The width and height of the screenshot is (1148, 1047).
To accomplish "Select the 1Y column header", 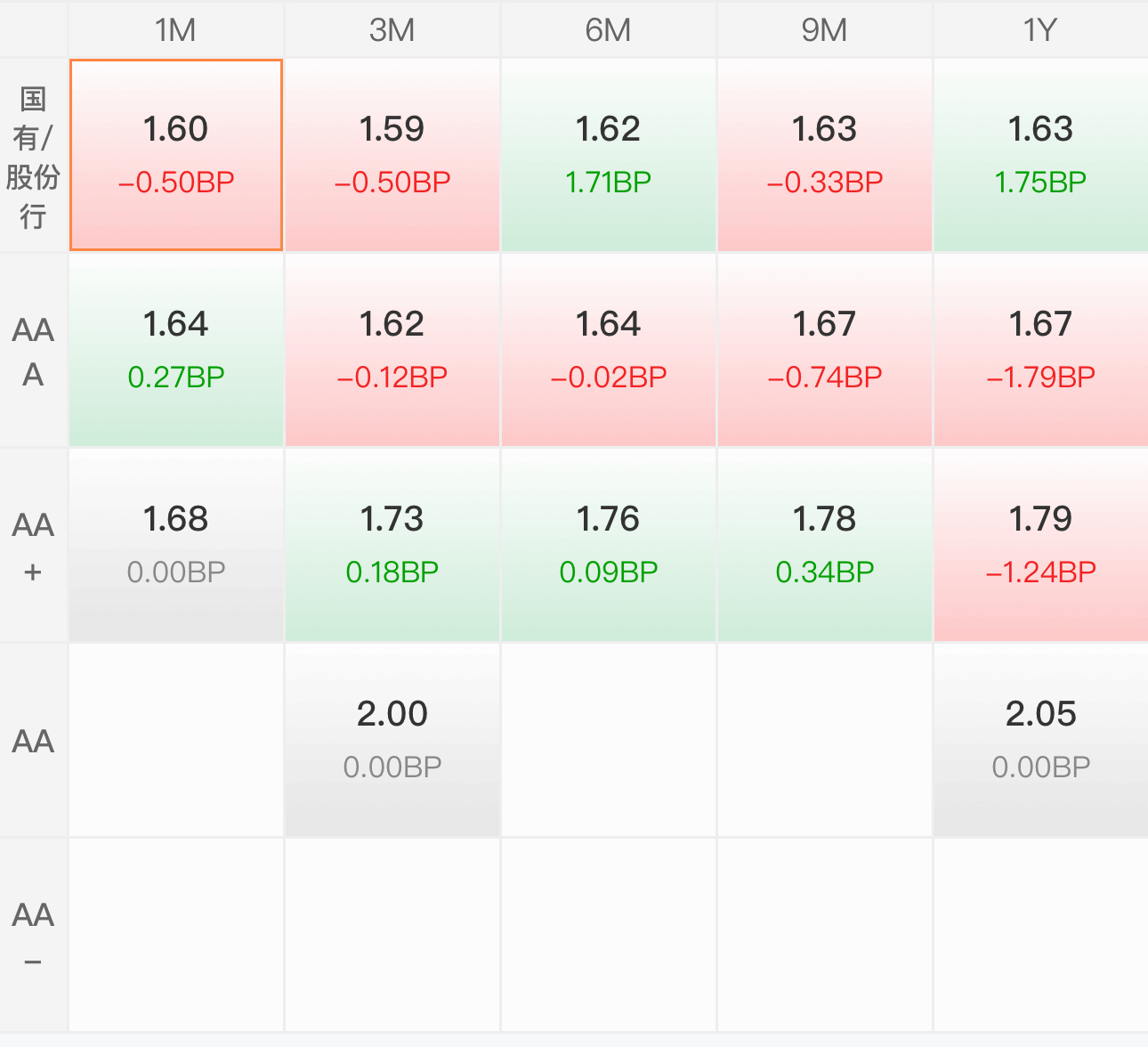I will [1040, 30].
